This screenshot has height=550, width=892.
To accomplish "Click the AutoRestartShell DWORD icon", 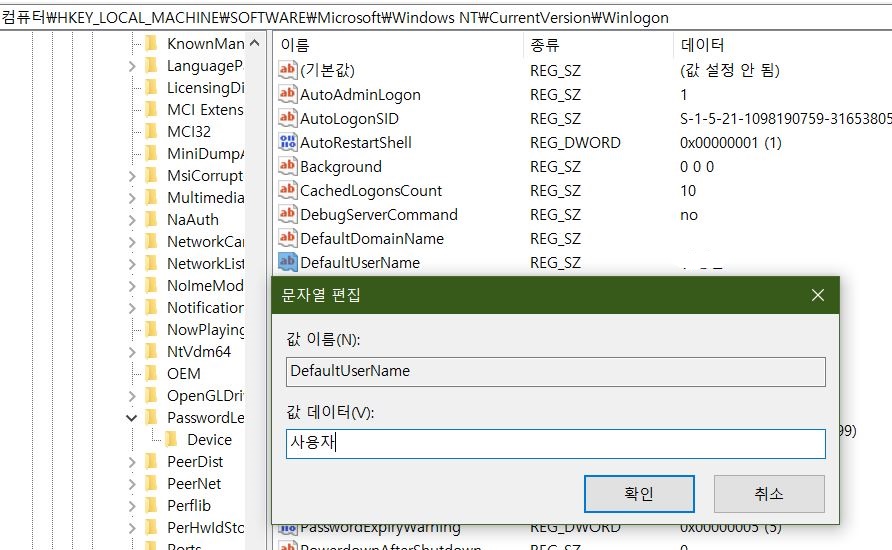I will tap(287, 142).
